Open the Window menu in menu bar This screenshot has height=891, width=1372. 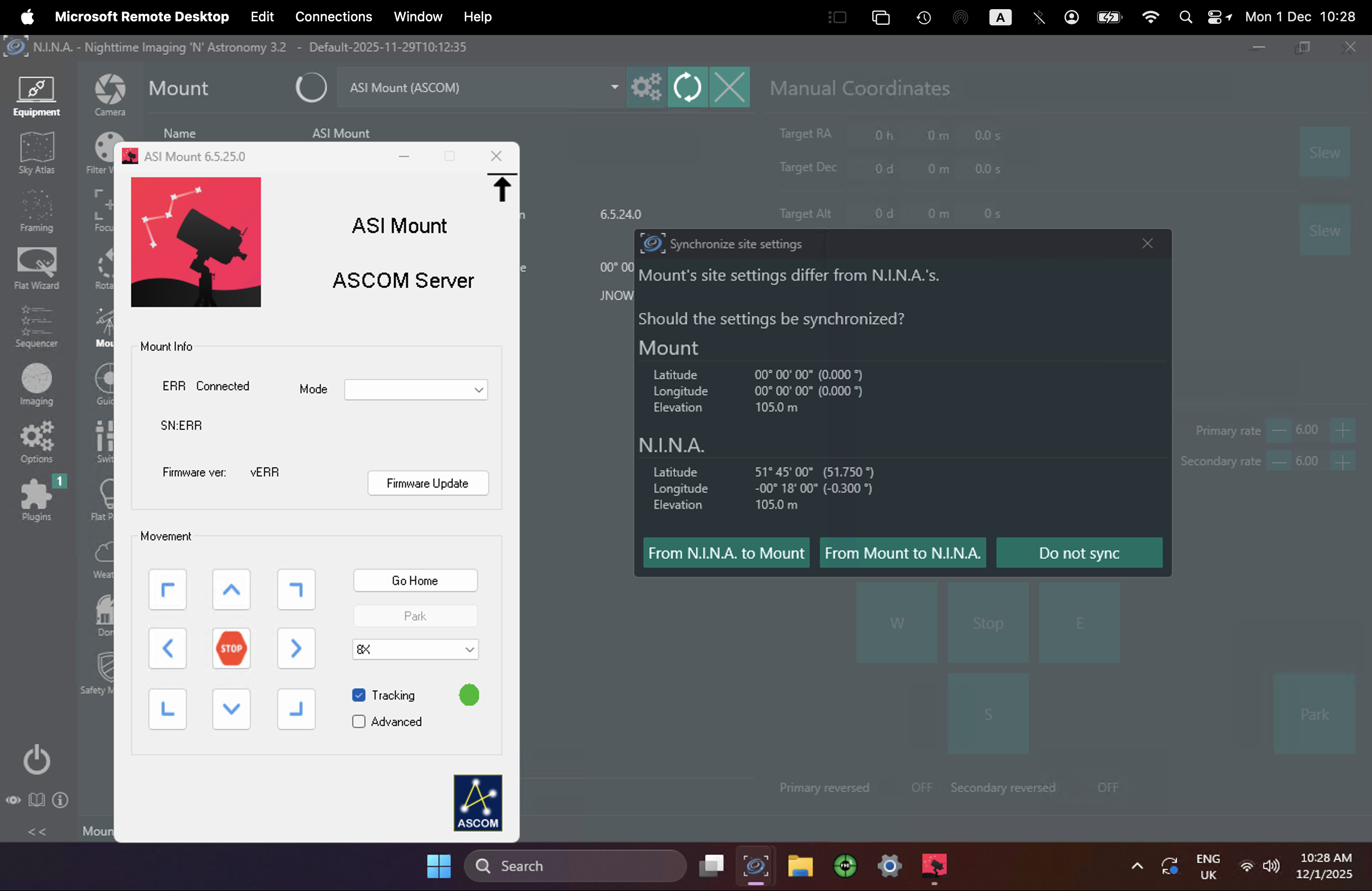[x=418, y=17]
